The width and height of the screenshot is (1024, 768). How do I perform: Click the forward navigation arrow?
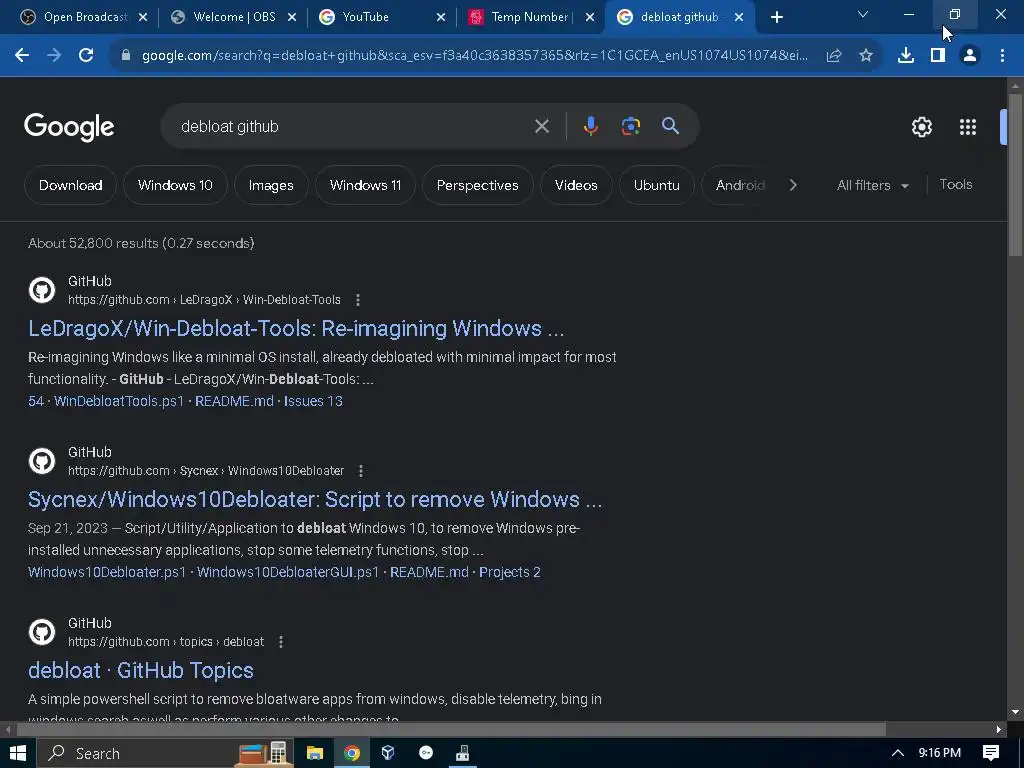(x=54, y=56)
